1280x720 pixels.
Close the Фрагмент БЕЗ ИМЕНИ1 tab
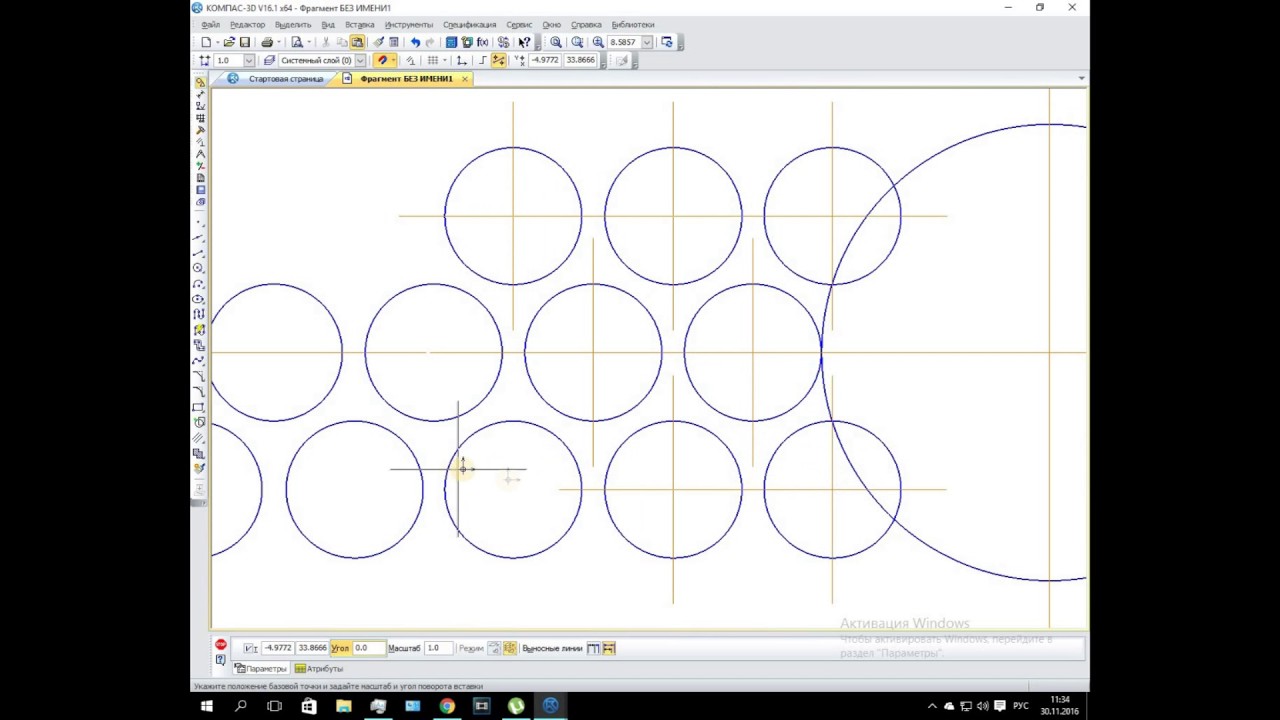click(465, 78)
